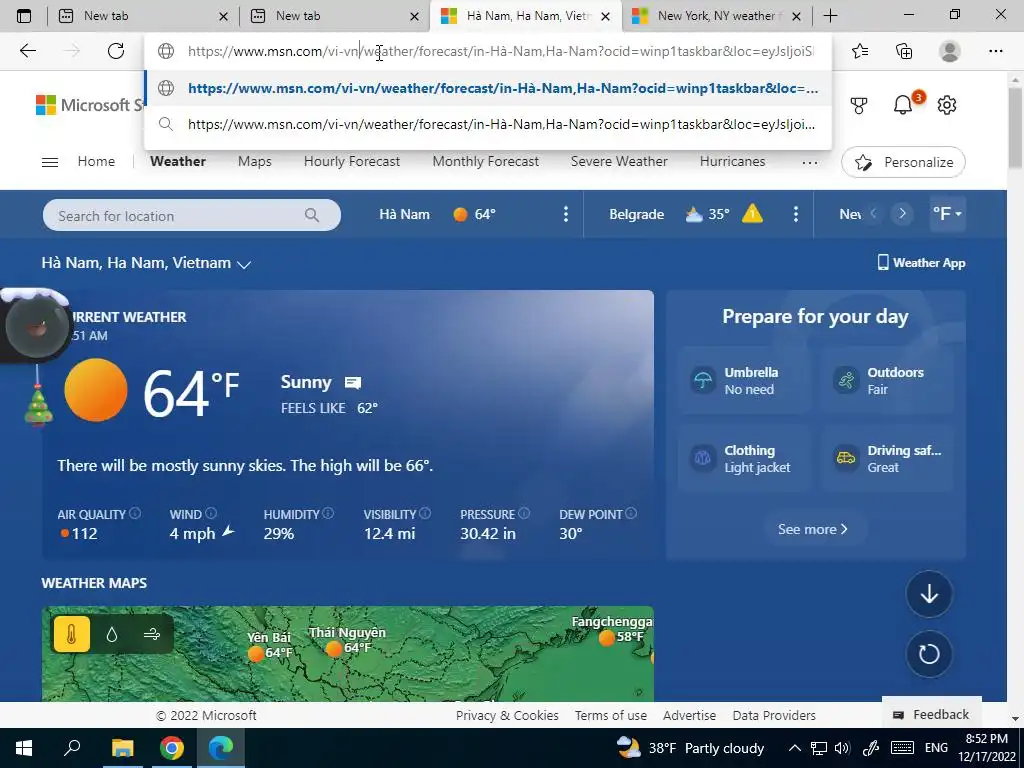Open the Driving safety Great card

[888, 458]
